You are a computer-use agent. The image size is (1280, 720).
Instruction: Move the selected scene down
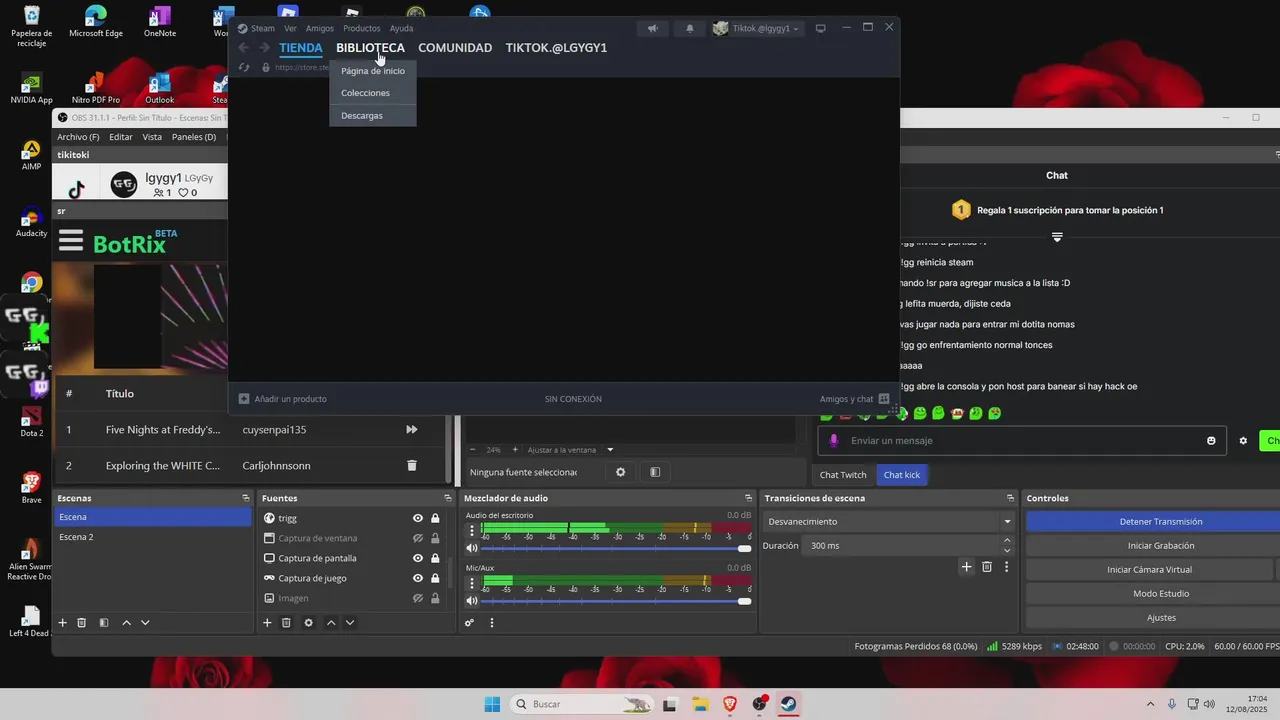click(x=145, y=622)
